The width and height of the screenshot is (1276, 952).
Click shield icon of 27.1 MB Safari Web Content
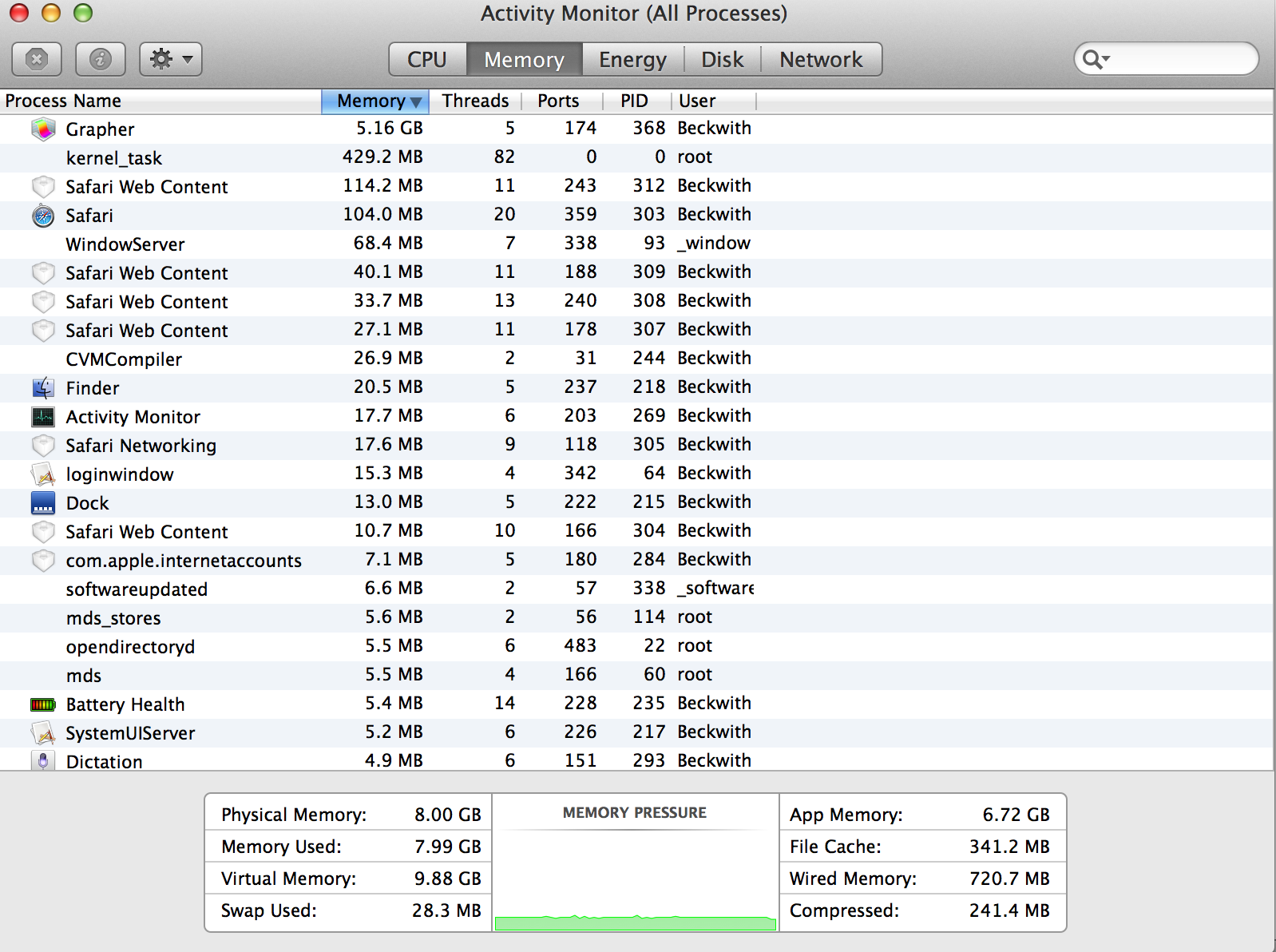[x=43, y=331]
